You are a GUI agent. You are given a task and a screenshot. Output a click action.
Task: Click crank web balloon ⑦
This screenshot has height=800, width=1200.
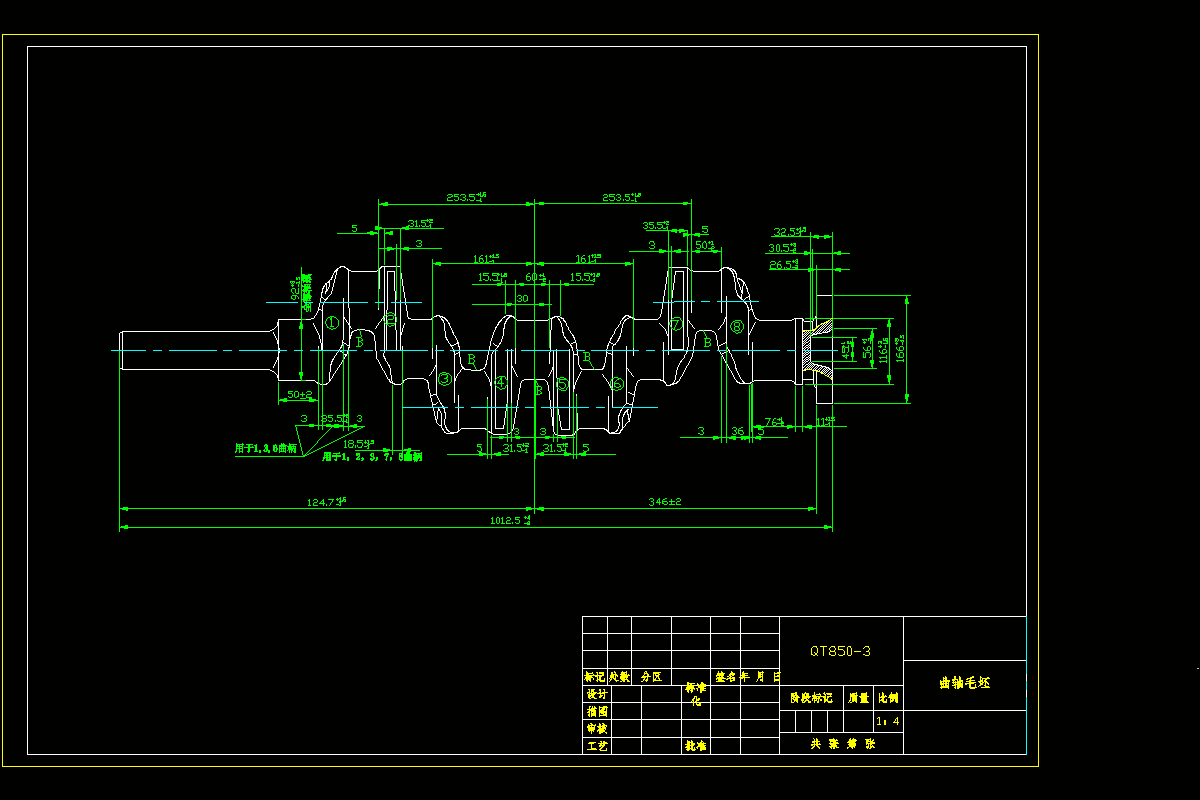click(677, 324)
